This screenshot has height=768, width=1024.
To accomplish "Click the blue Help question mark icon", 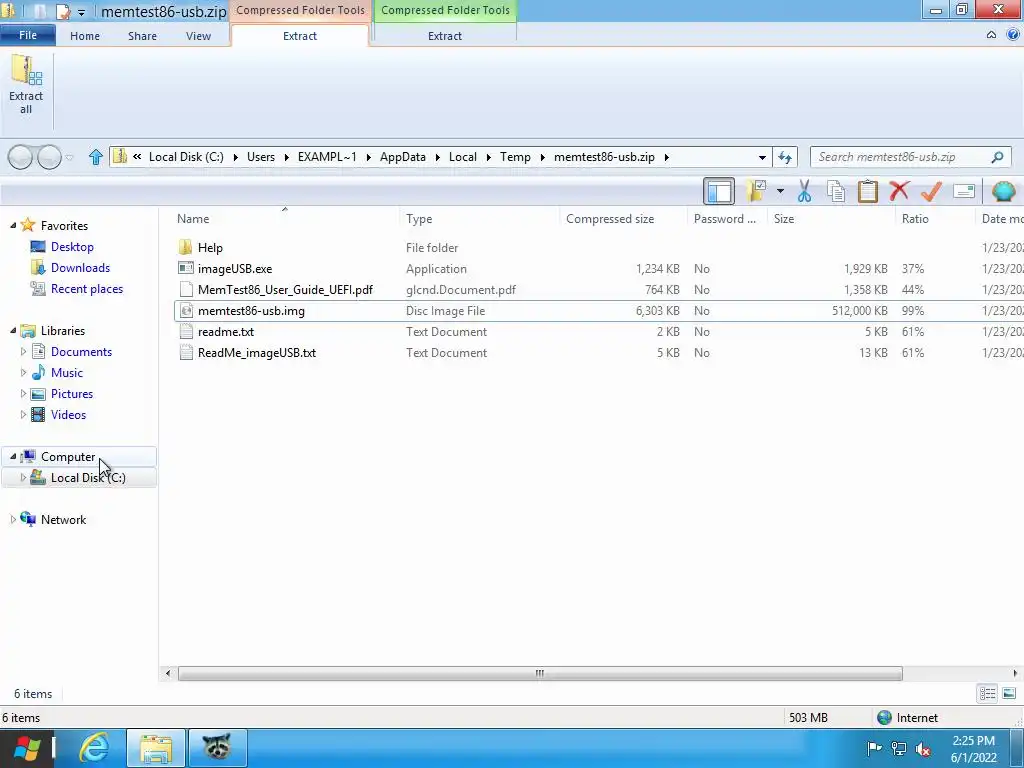I will (x=1012, y=35).
